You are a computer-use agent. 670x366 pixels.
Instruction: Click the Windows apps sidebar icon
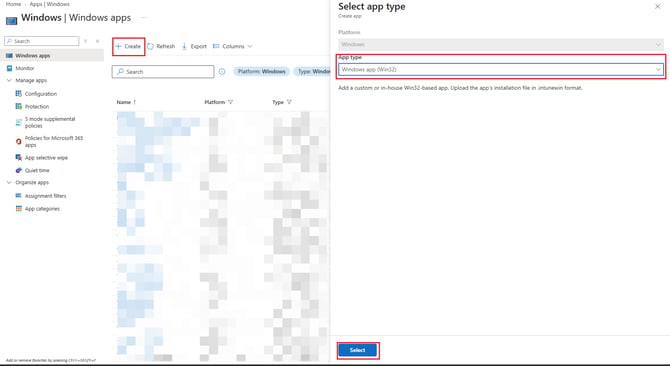(9, 56)
